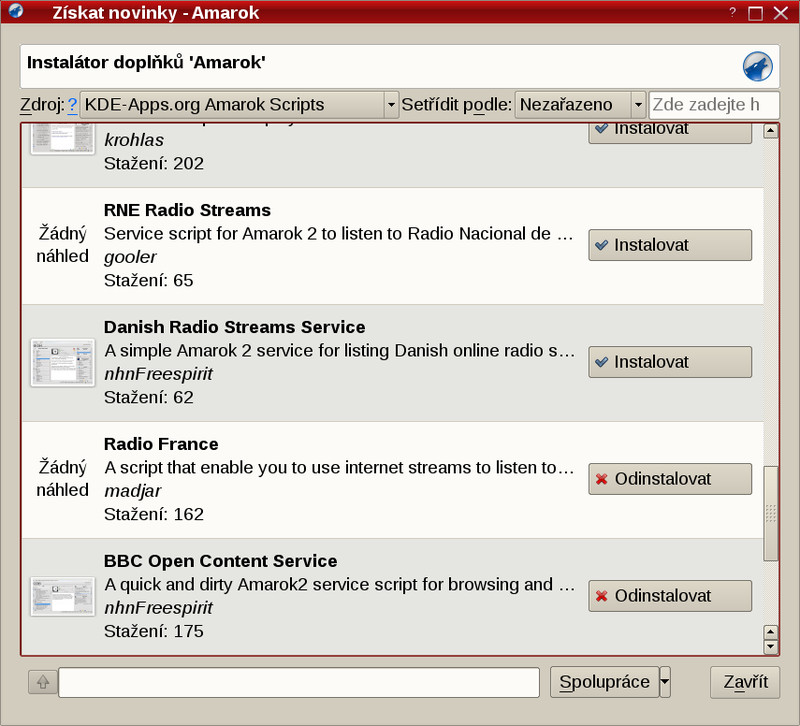
Task: Install Danish Radio Streams Service
Action: coord(670,362)
